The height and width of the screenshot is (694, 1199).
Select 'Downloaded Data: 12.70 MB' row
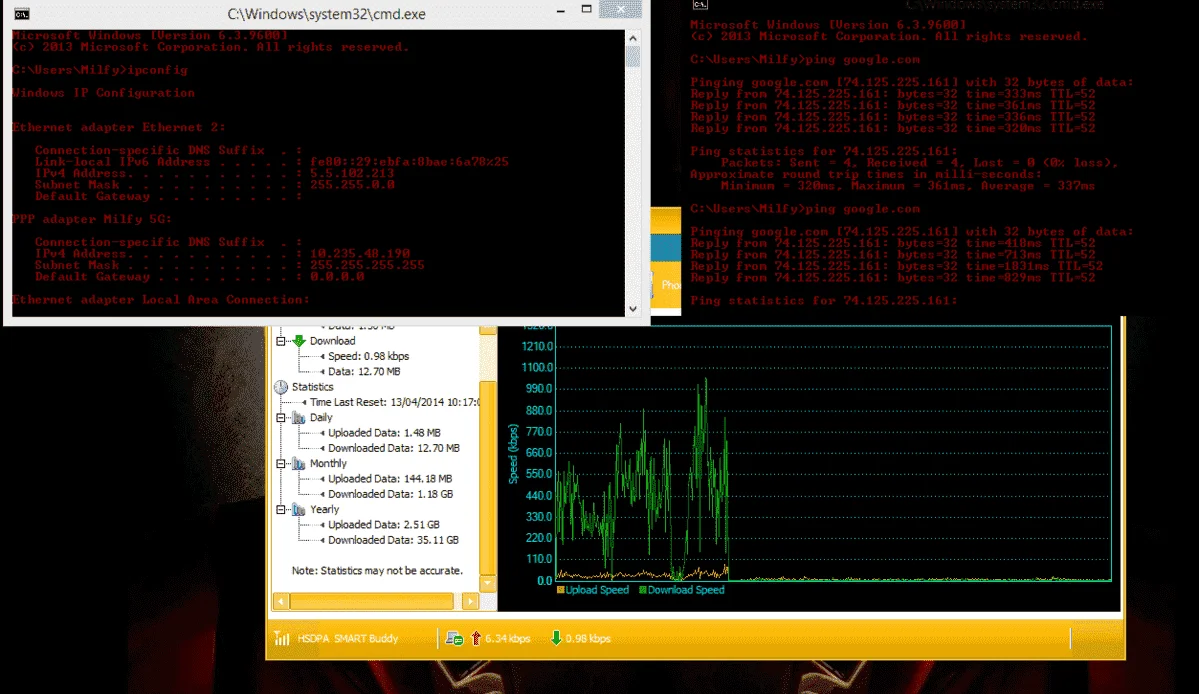coord(394,448)
